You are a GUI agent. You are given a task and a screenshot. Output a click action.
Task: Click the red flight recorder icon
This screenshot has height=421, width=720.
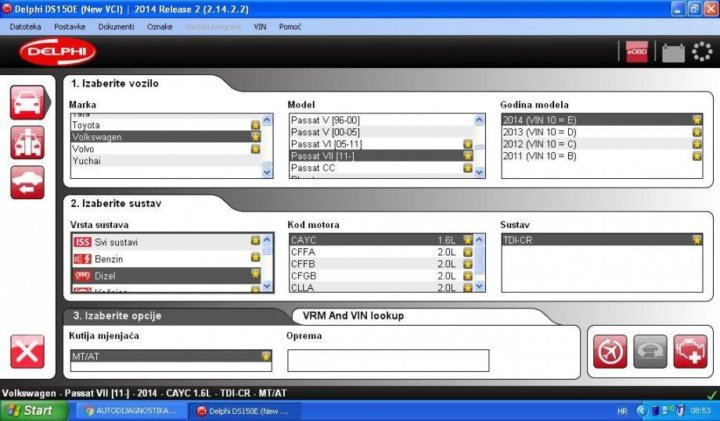[x=609, y=351]
